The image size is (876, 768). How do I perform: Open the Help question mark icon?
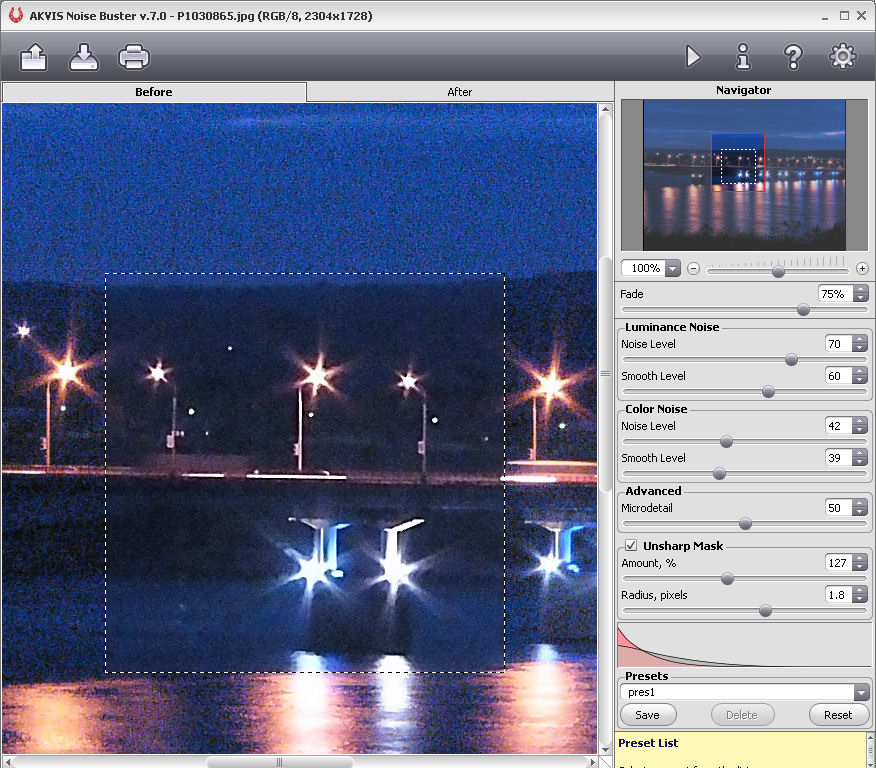point(793,57)
